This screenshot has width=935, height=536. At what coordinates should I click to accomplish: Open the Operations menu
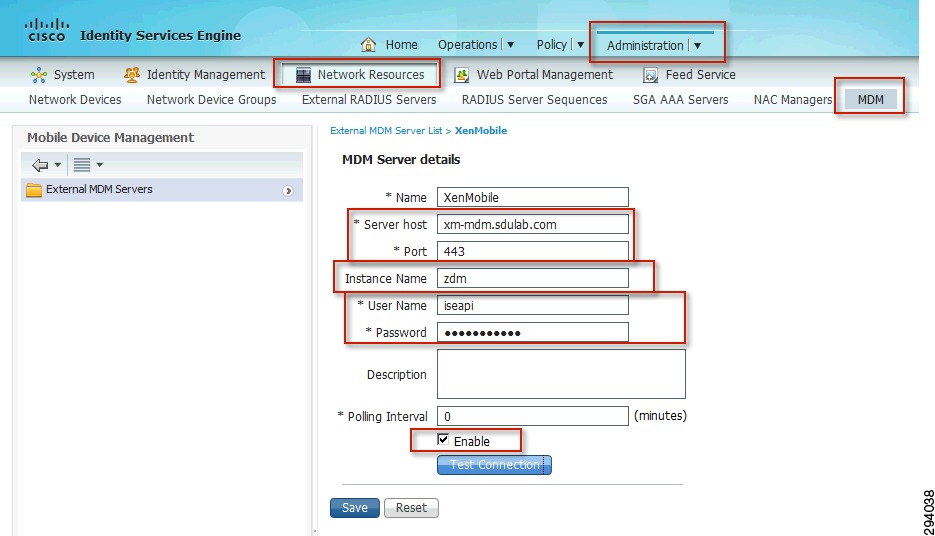(468, 45)
